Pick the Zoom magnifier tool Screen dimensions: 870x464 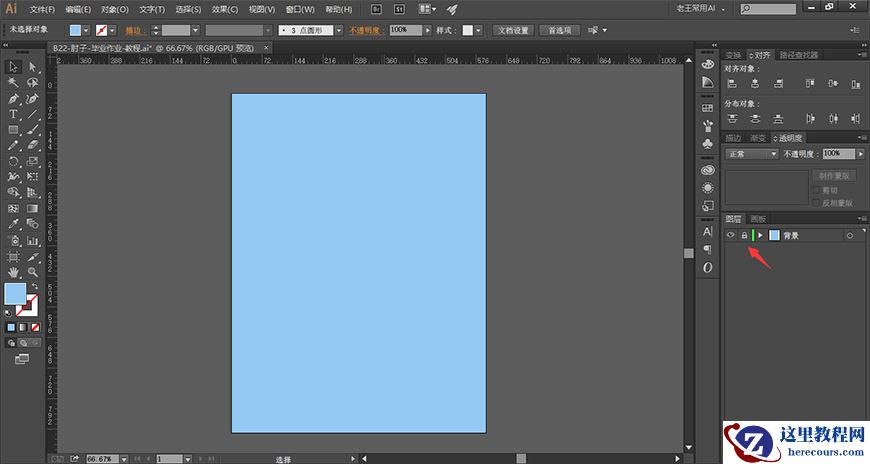click(33, 271)
